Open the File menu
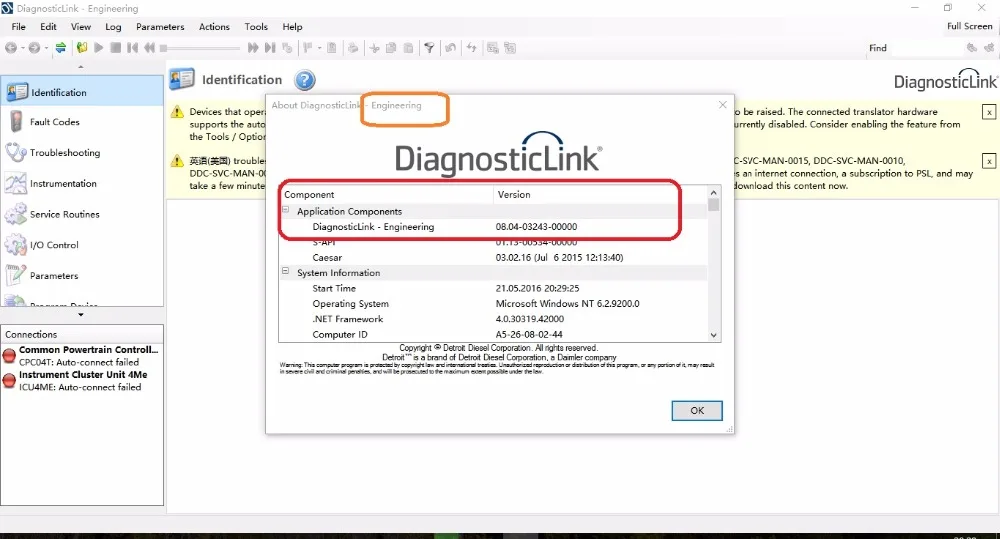Image resolution: width=1000 pixels, height=539 pixels. coord(18,27)
